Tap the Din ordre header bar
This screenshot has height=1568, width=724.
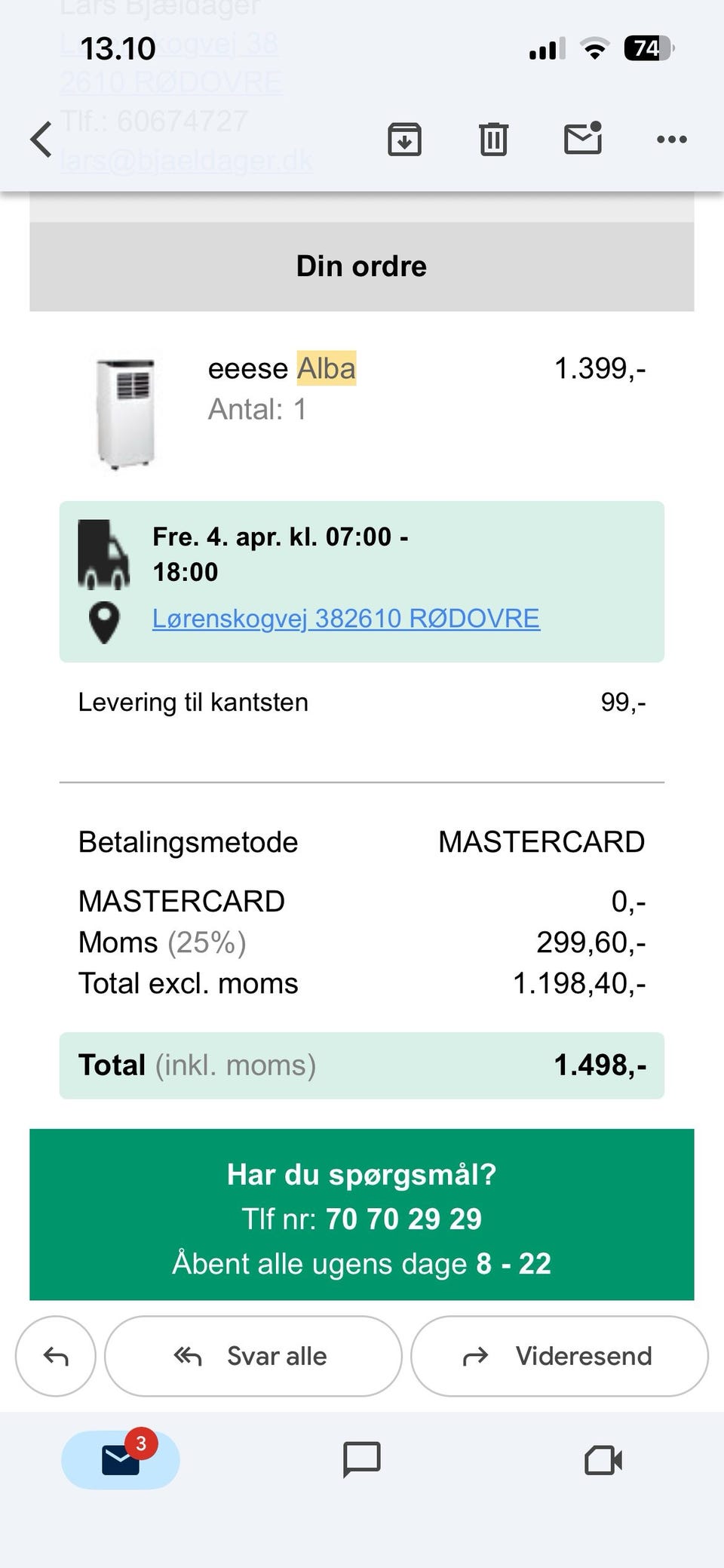(362, 266)
